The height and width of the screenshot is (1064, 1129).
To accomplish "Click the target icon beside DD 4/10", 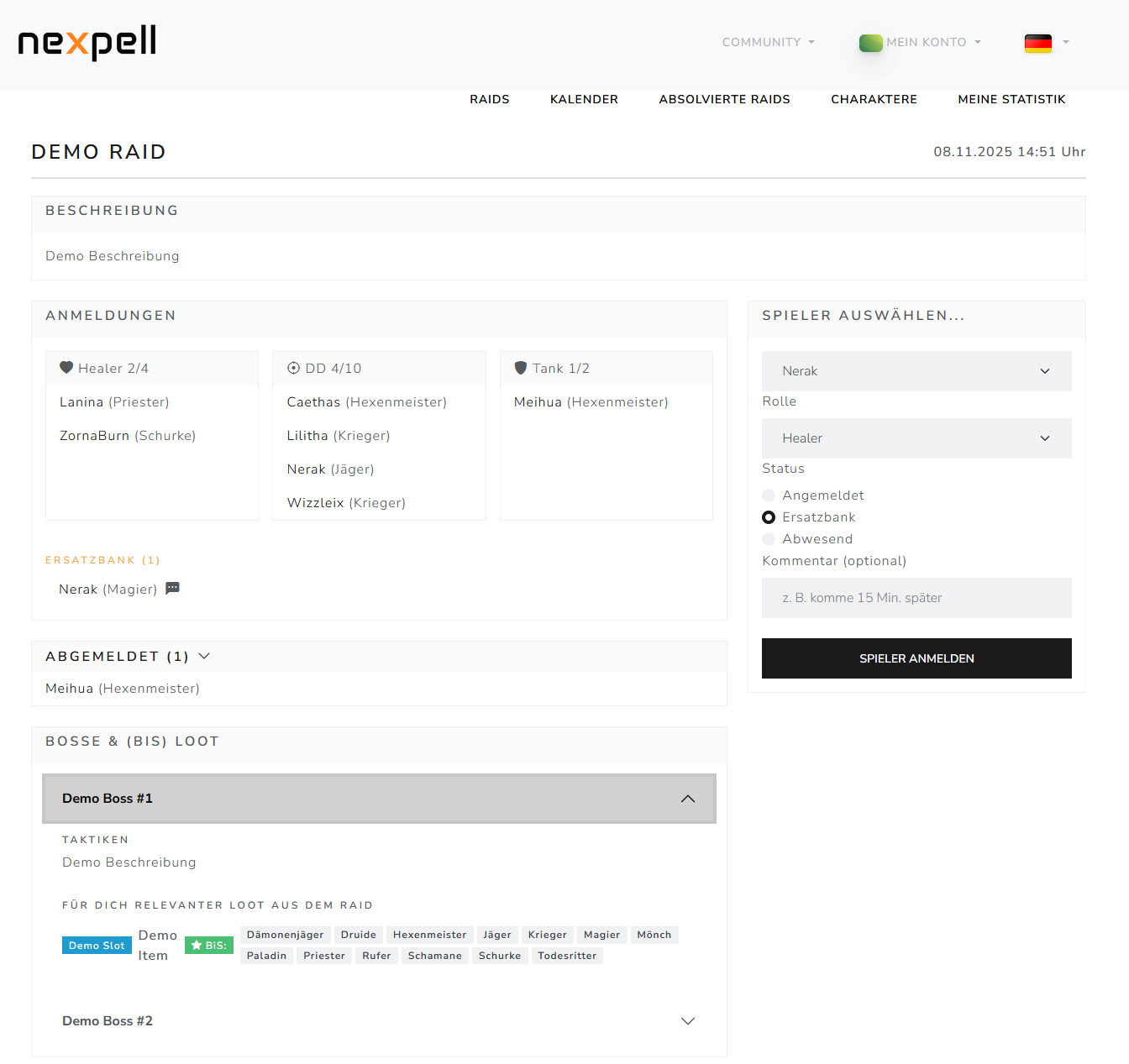I will tap(293, 367).
